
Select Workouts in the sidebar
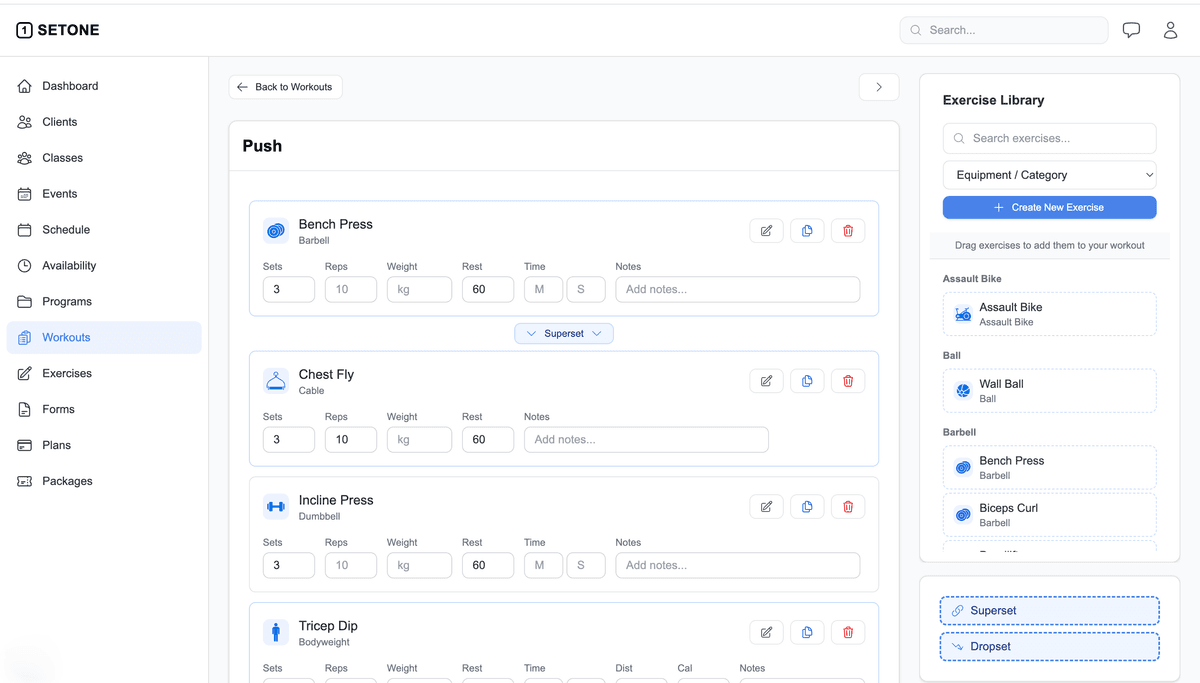coord(104,338)
